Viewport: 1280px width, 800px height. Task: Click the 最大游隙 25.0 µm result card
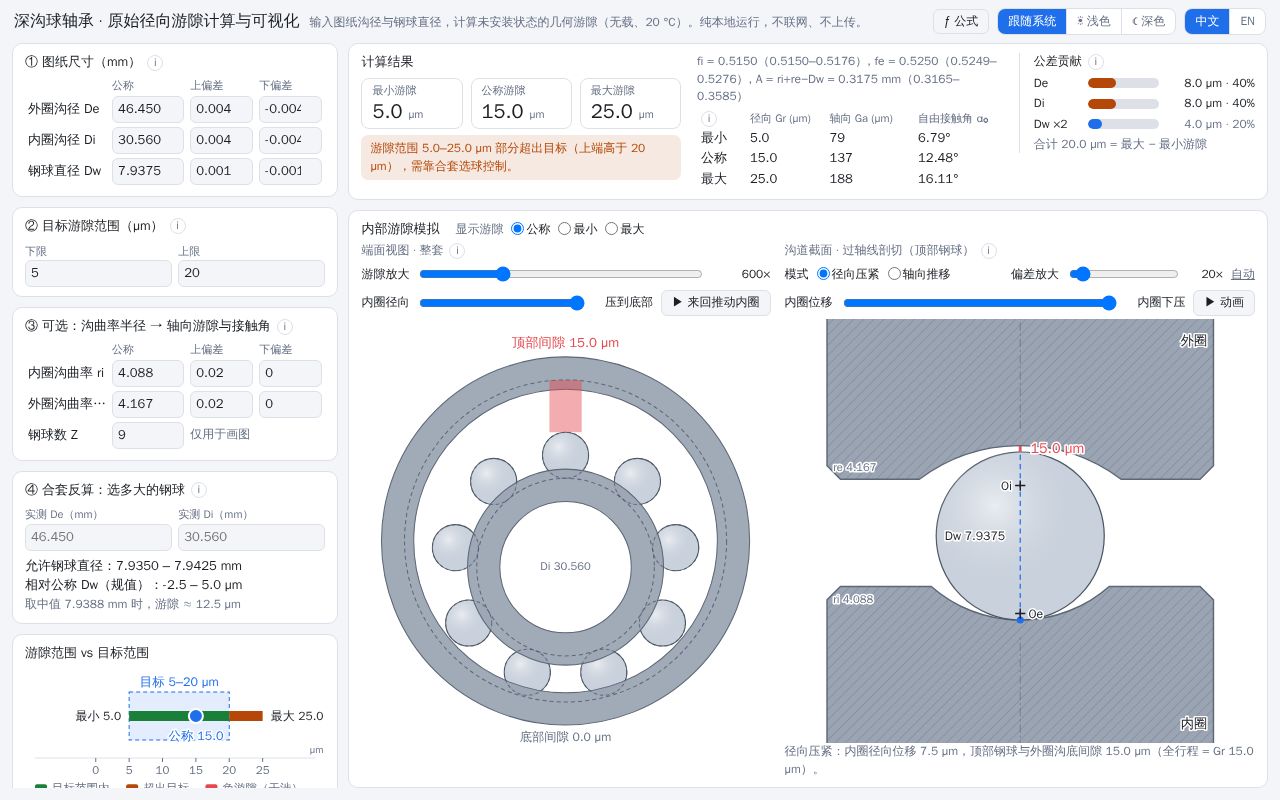tap(630, 104)
